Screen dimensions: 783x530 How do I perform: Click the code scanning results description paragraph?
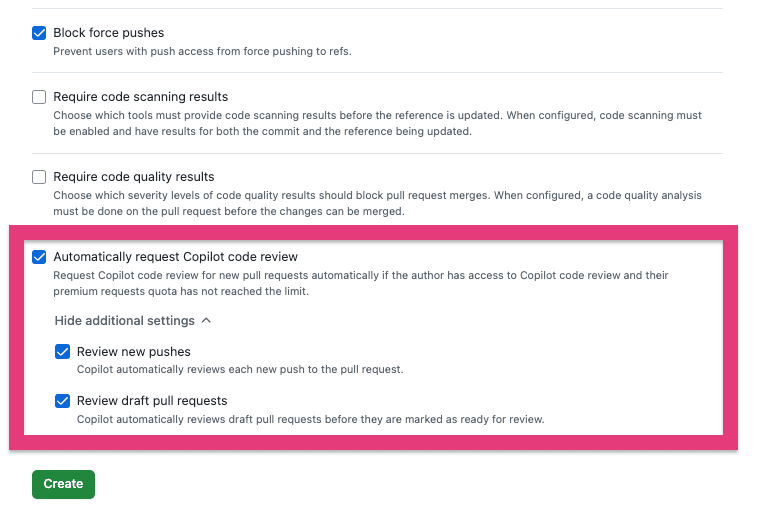[377, 123]
